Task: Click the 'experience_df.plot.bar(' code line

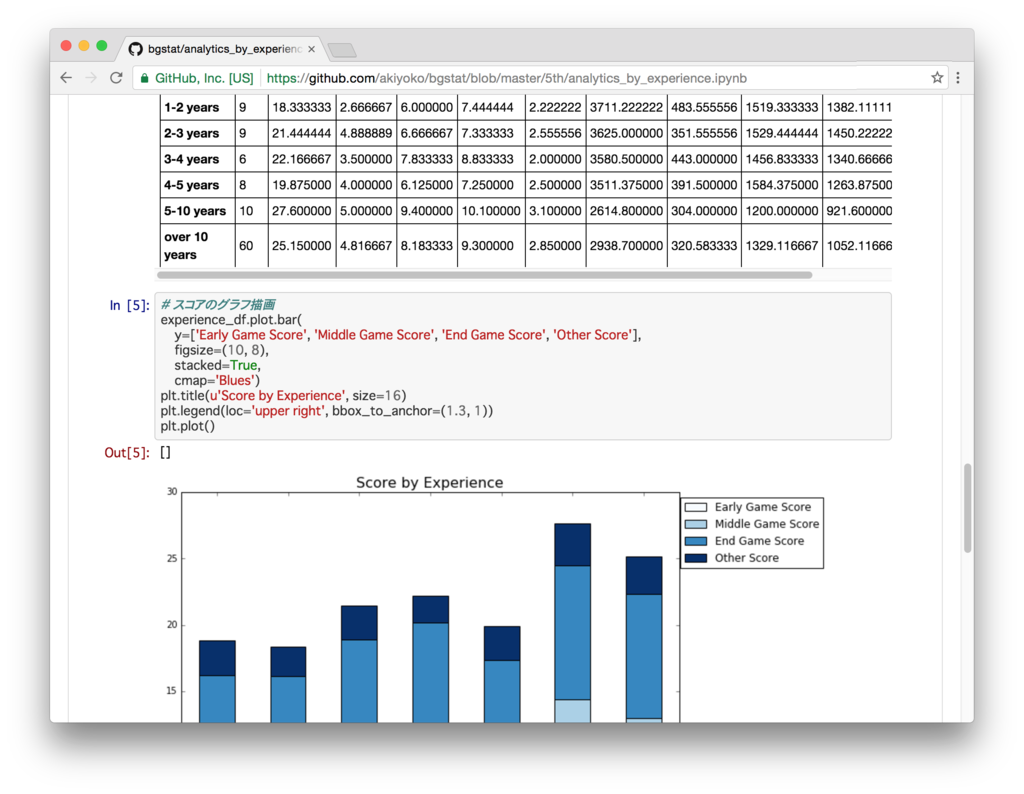Action: click(x=231, y=320)
